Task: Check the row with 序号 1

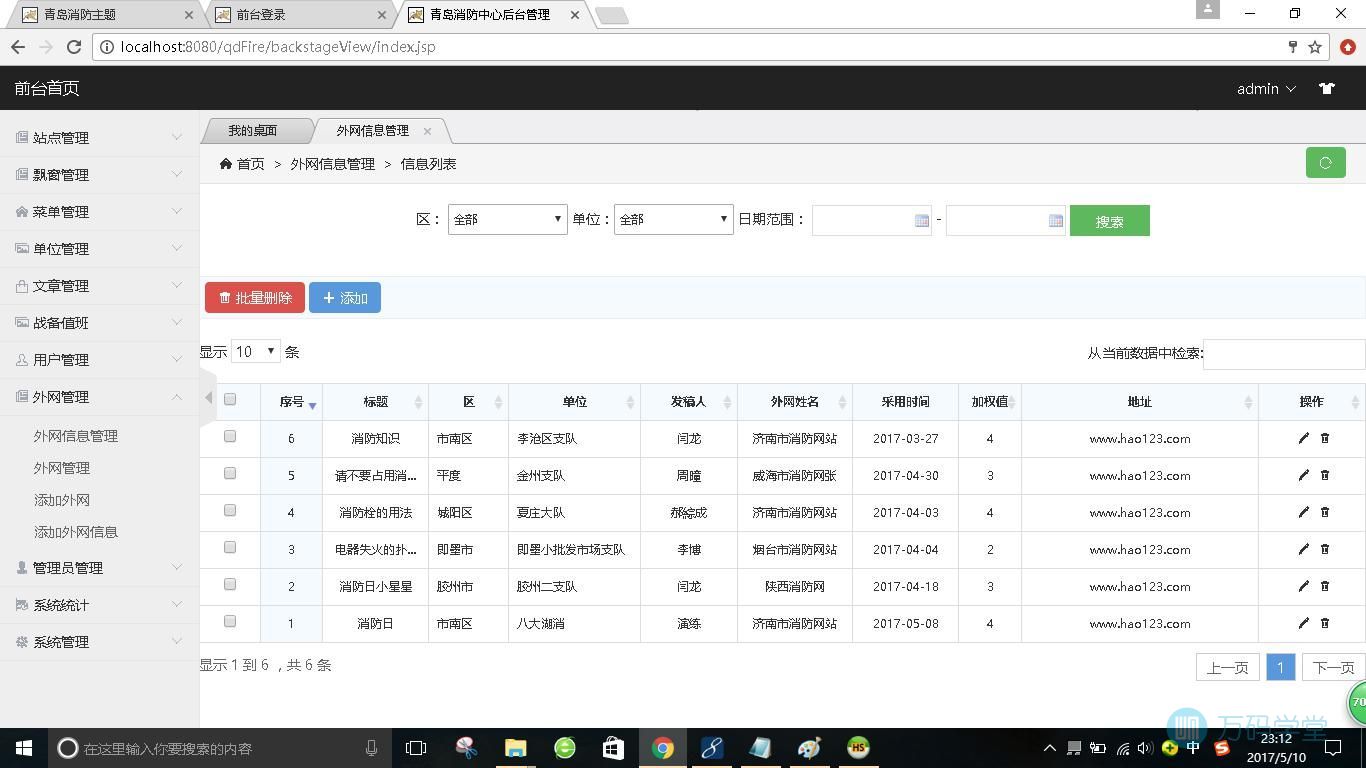Action: coord(230,621)
